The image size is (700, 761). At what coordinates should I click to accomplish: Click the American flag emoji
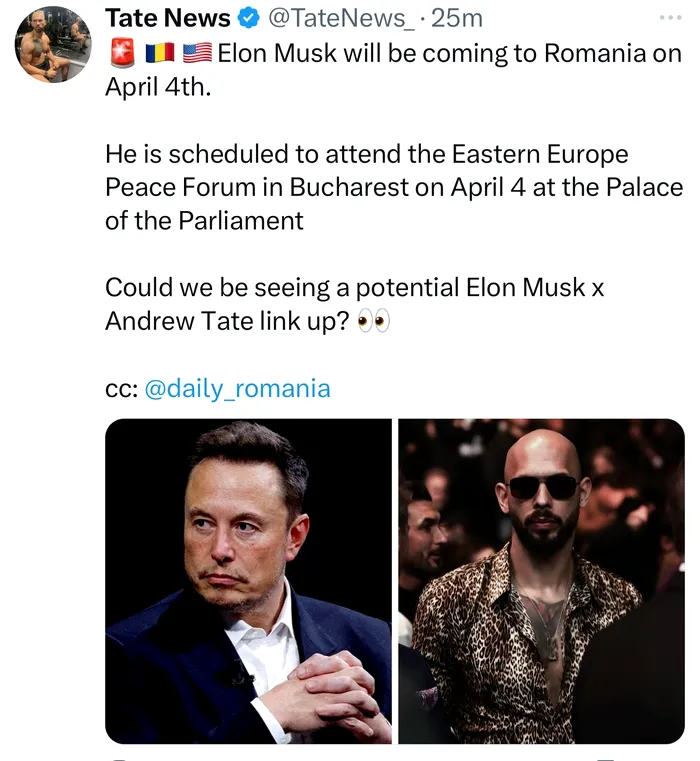point(197,53)
